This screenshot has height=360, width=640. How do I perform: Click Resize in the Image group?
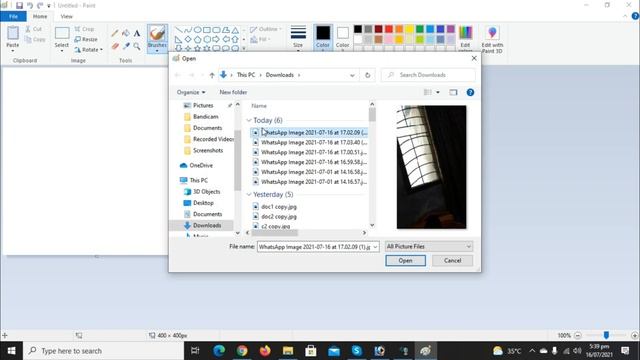(x=86, y=39)
